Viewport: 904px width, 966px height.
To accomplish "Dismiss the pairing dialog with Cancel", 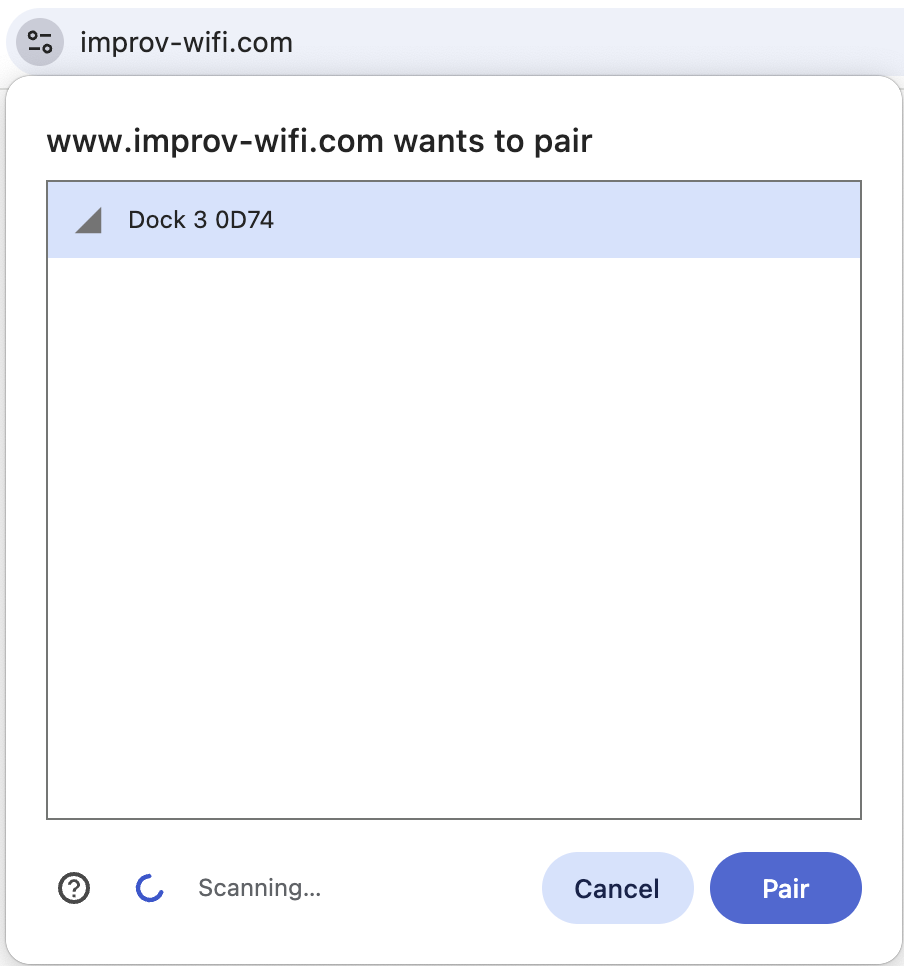I will pos(617,888).
